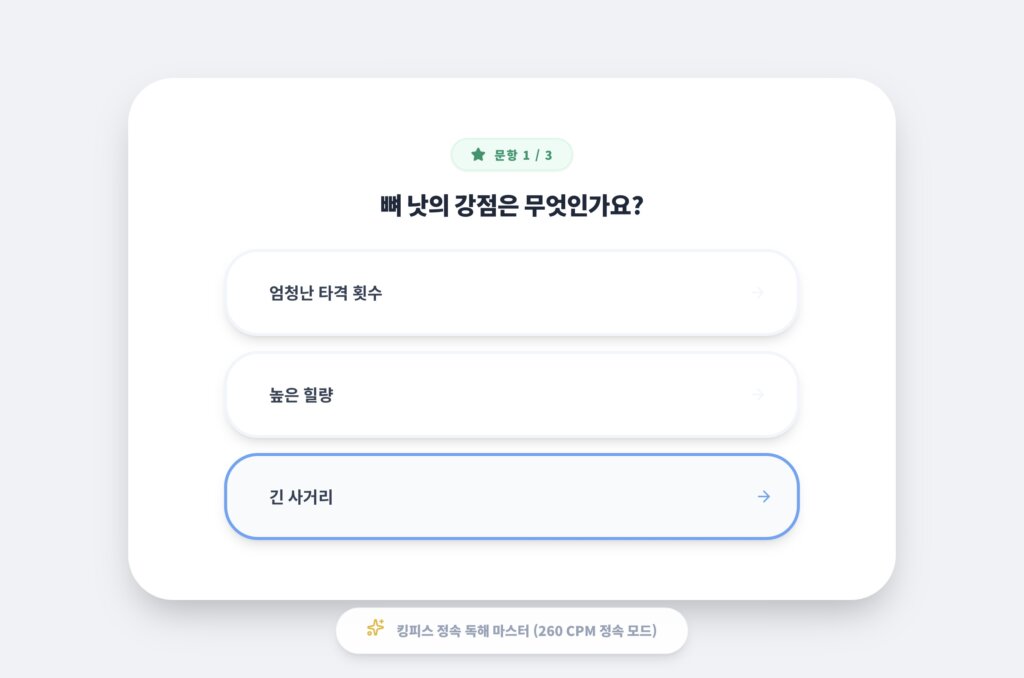Image resolution: width=1024 pixels, height=678 pixels.
Task: Click the star icon in the question badge
Action: (x=478, y=155)
